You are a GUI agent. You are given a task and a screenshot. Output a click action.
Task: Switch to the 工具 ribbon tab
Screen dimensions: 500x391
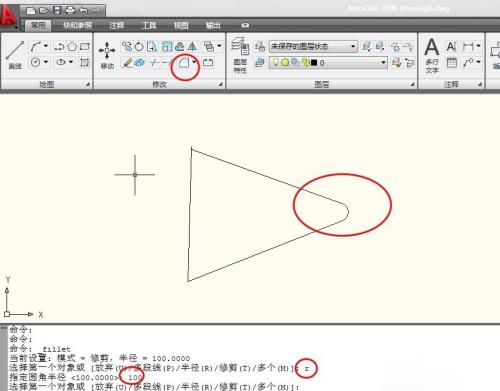[x=149, y=25]
